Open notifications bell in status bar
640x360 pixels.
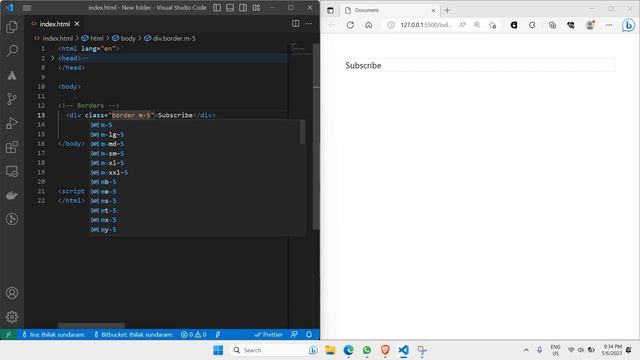coord(309,334)
